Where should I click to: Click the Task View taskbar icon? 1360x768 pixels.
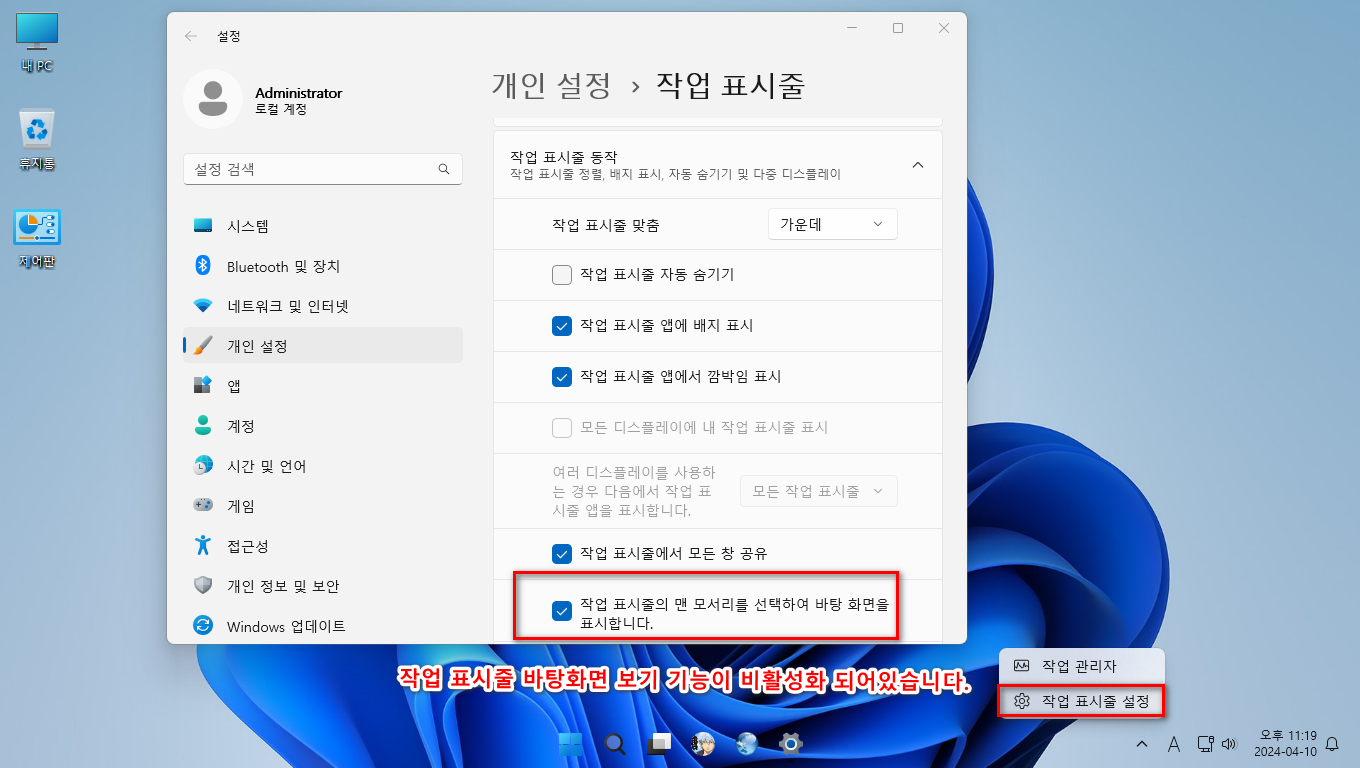[659, 744]
